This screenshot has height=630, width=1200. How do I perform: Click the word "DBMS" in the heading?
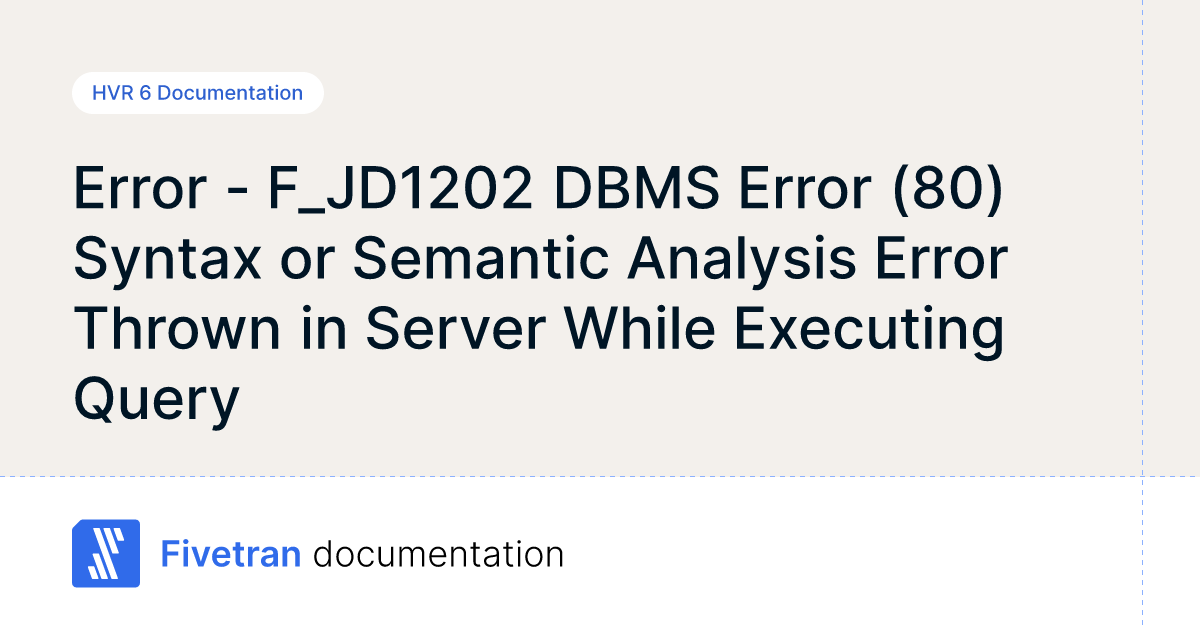tap(639, 190)
